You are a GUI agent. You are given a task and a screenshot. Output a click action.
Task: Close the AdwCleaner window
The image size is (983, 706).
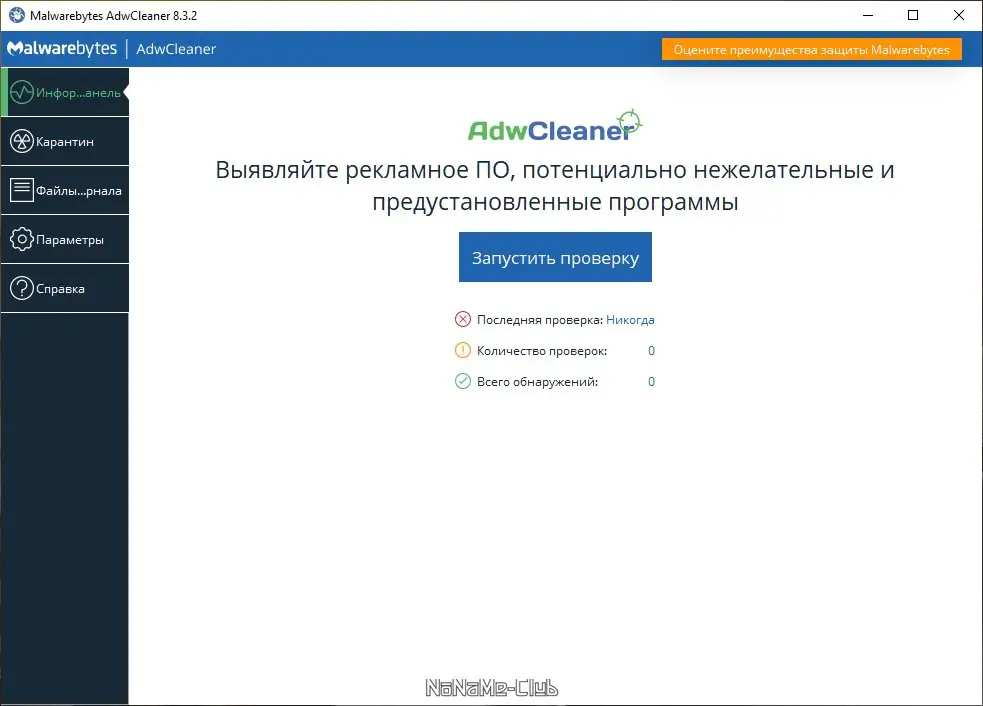tap(959, 15)
